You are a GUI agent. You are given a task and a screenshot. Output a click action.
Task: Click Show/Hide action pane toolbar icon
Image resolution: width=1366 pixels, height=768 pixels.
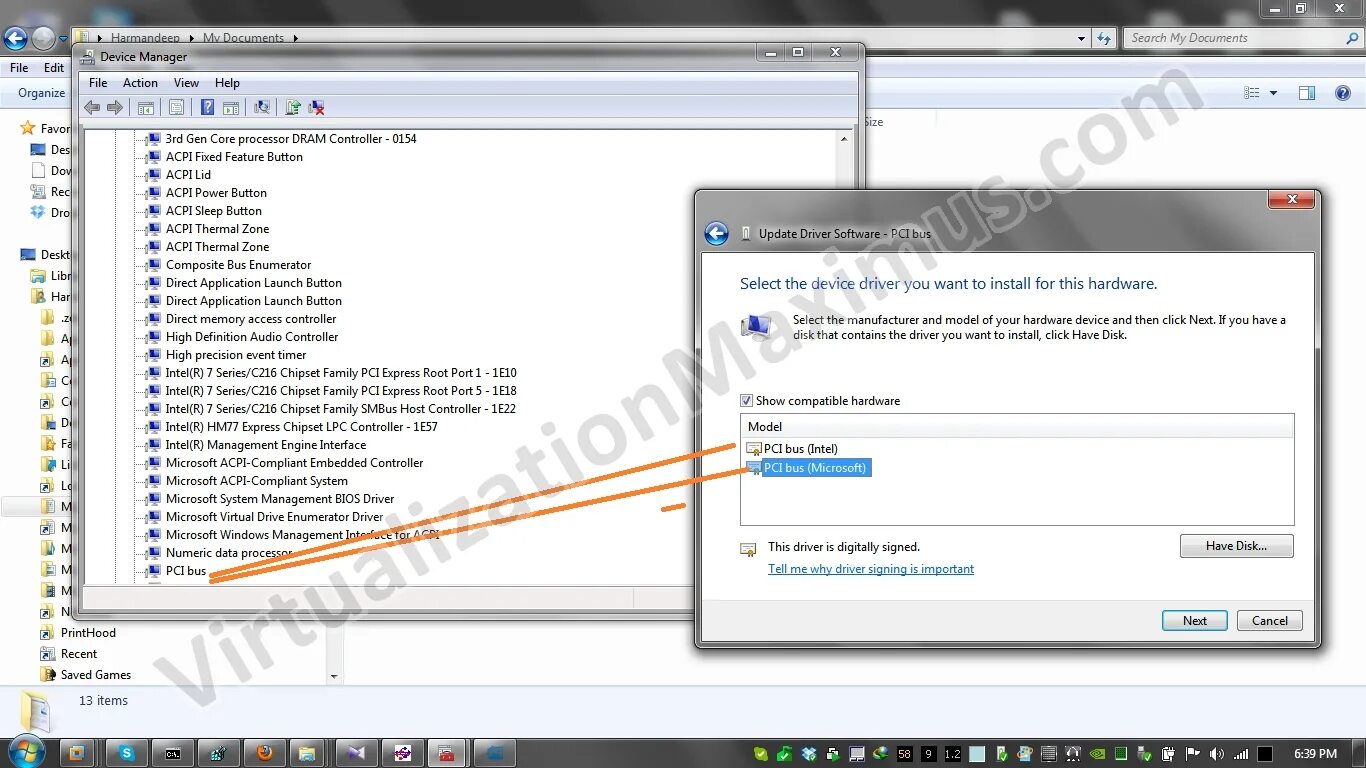pos(231,108)
